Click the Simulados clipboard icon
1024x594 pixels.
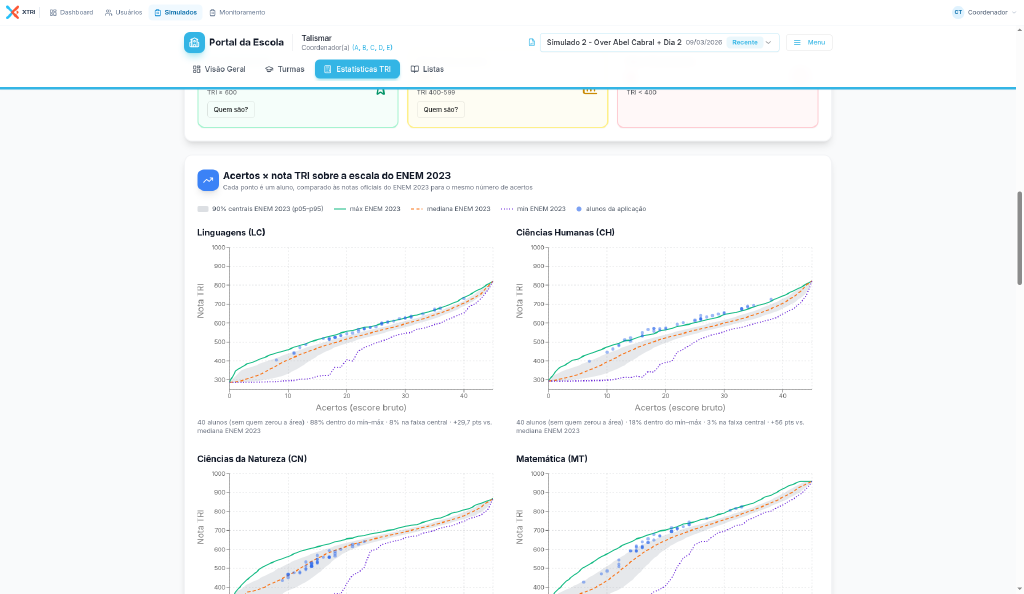click(x=157, y=12)
